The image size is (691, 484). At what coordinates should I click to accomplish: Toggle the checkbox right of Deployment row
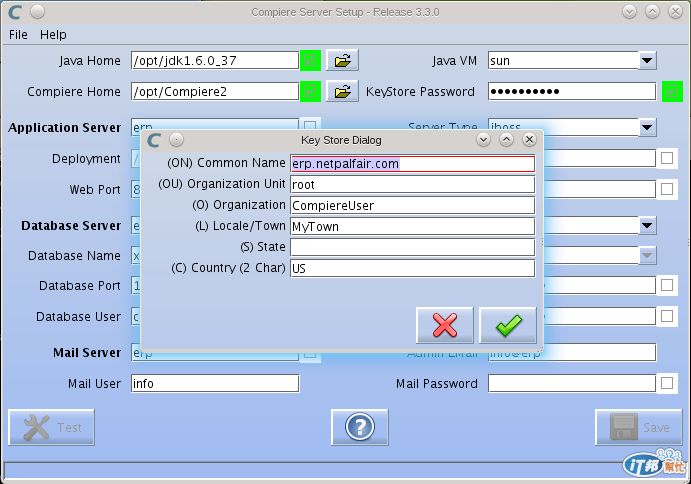point(667,158)
